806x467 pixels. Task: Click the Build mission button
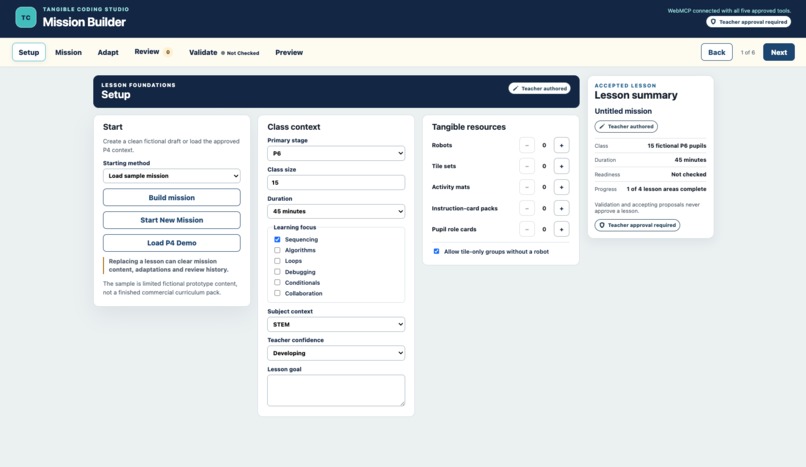(x=172, y=197)
